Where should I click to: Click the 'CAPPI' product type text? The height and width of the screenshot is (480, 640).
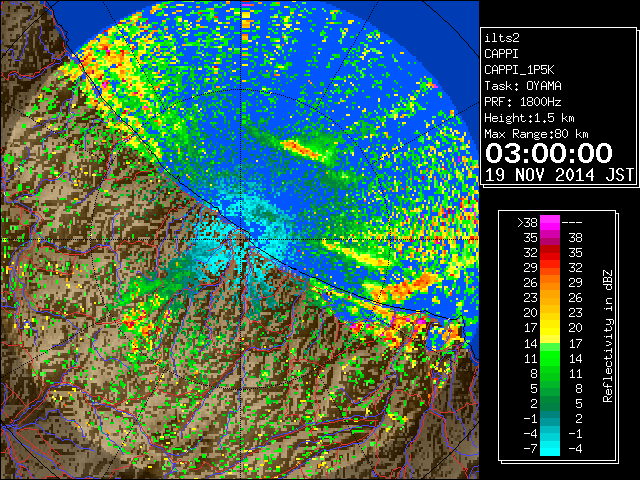point(501,54)
